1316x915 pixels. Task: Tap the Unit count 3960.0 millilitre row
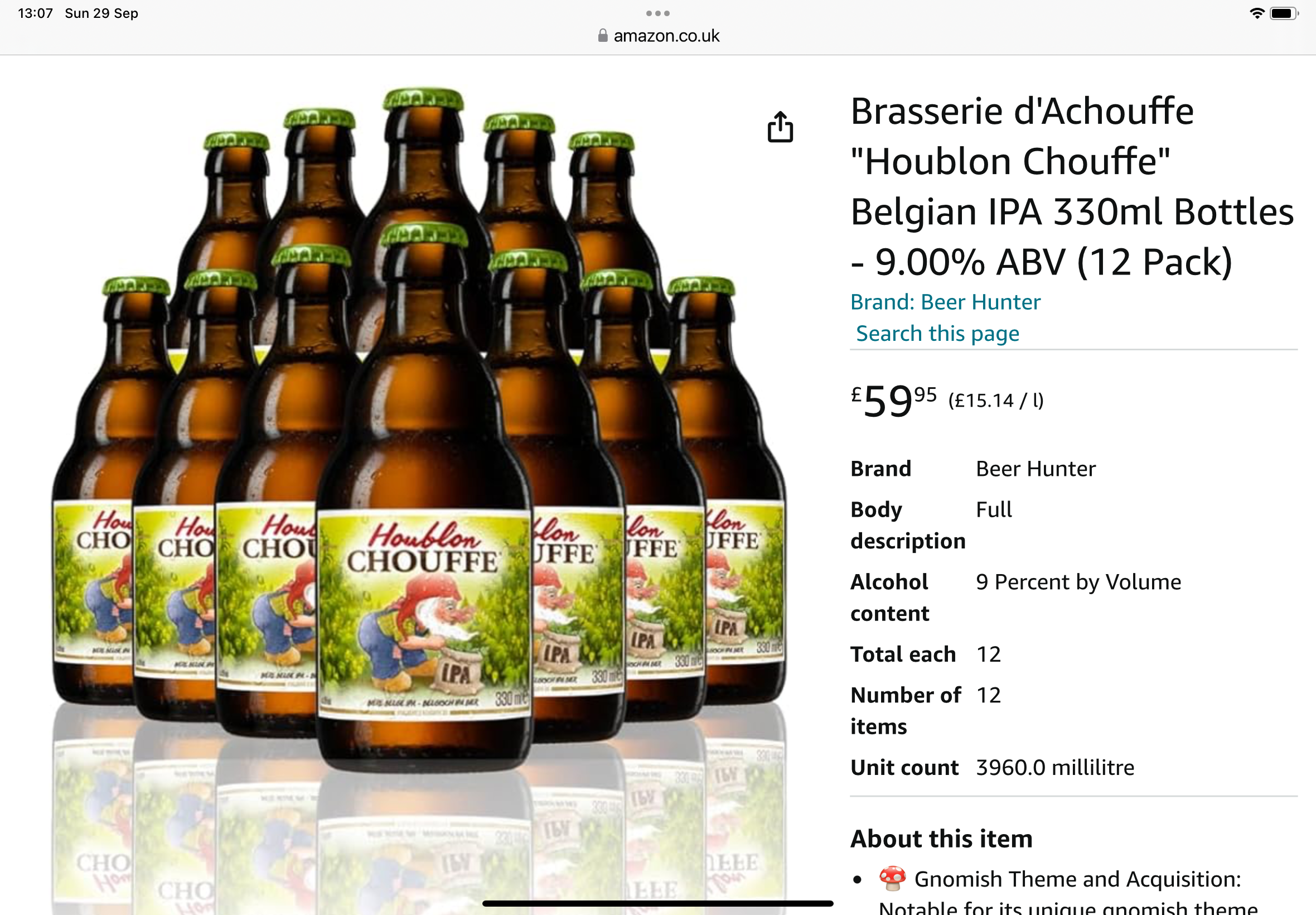point(993,767)
